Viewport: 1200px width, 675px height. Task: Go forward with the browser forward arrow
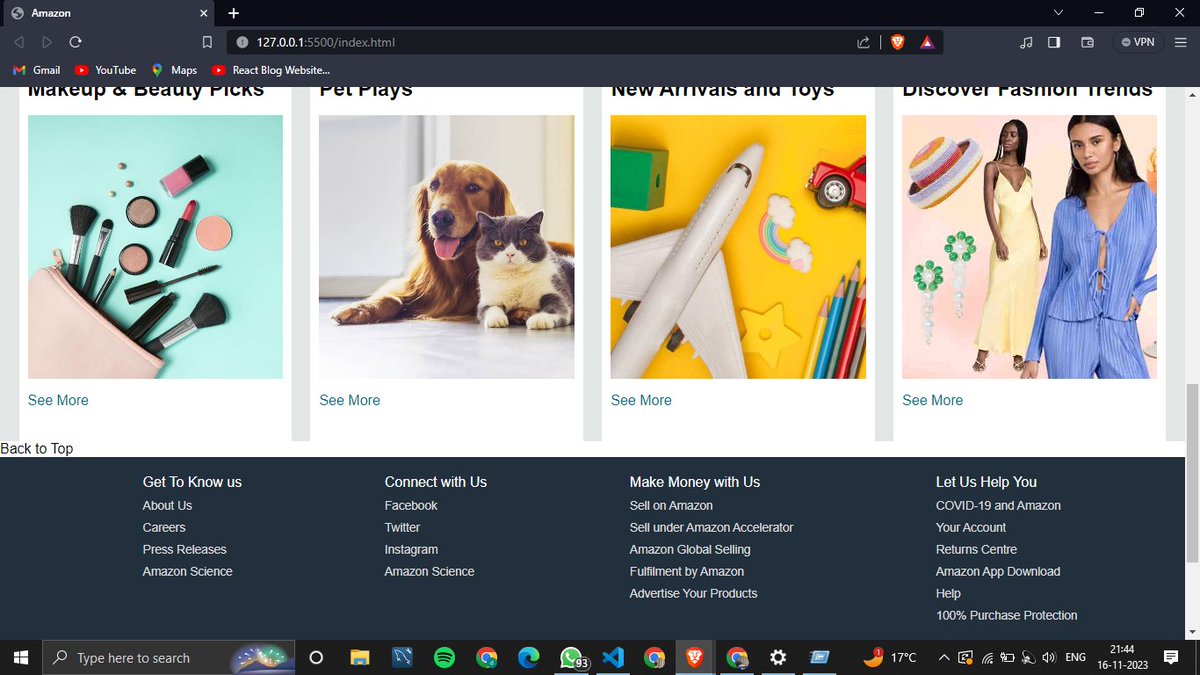click(47, 42)
